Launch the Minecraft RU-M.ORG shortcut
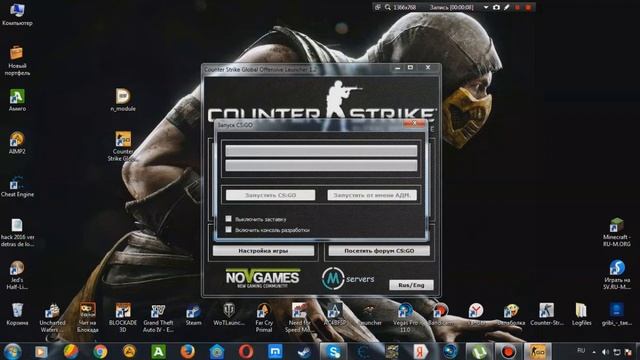The width and height of the screenshot is (640, 360). click(x=617, y=233)
